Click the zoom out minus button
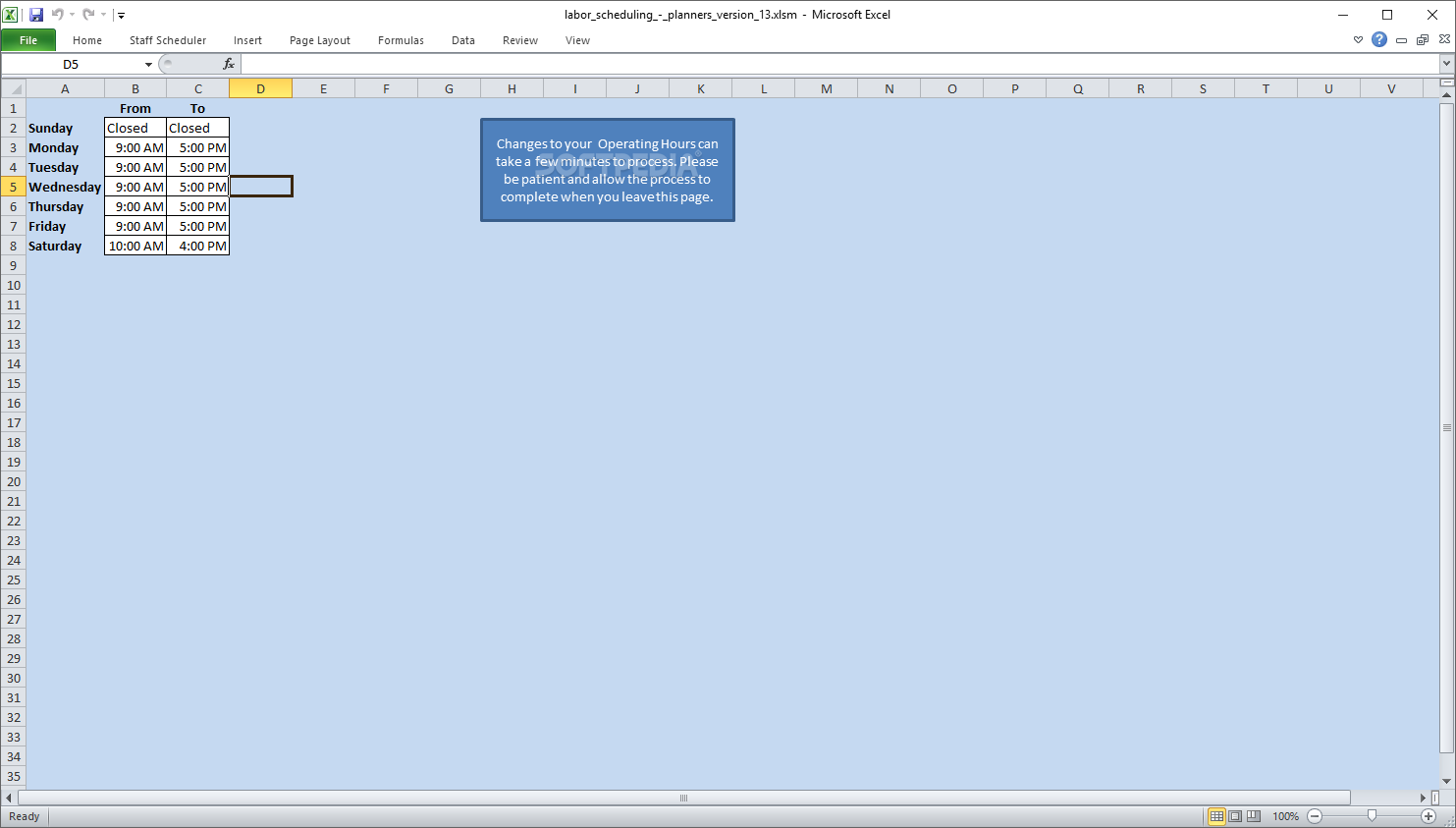 1315,816
